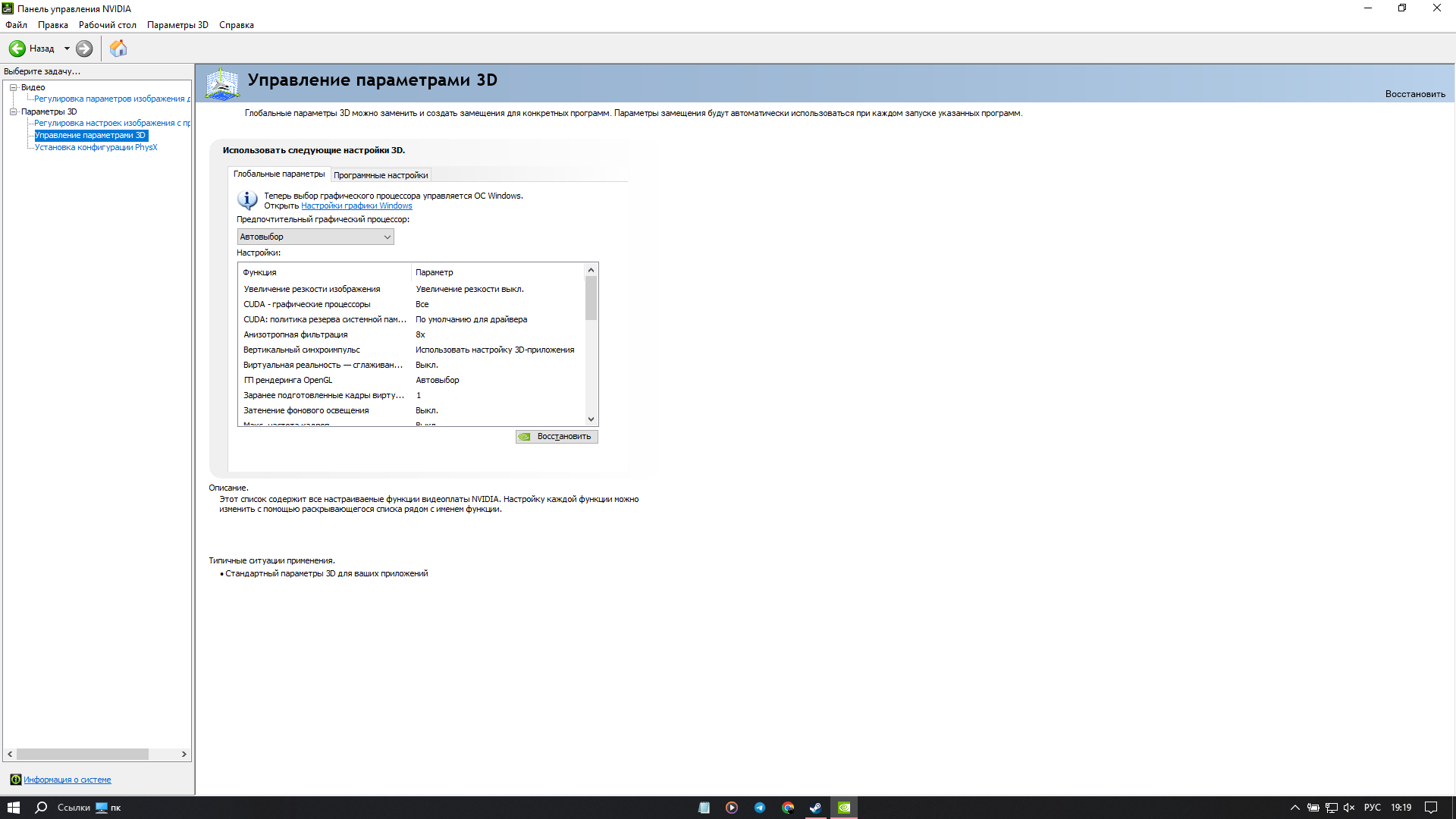
Task: Click task pane horizontal scroll left arrow
Action: click(10, 755)
